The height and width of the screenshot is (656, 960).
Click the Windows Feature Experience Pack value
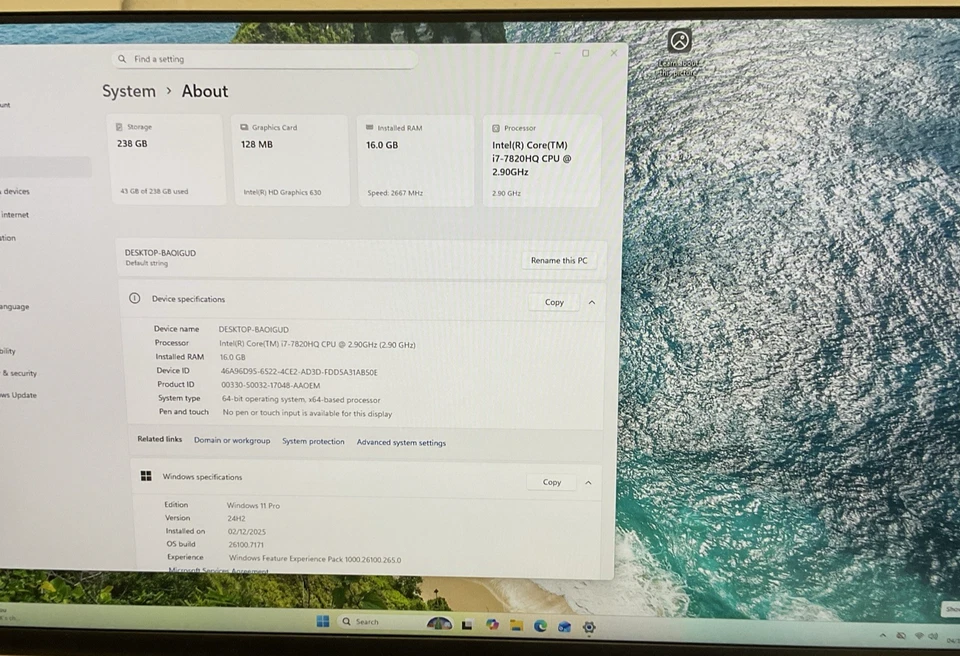pos(315,559)
